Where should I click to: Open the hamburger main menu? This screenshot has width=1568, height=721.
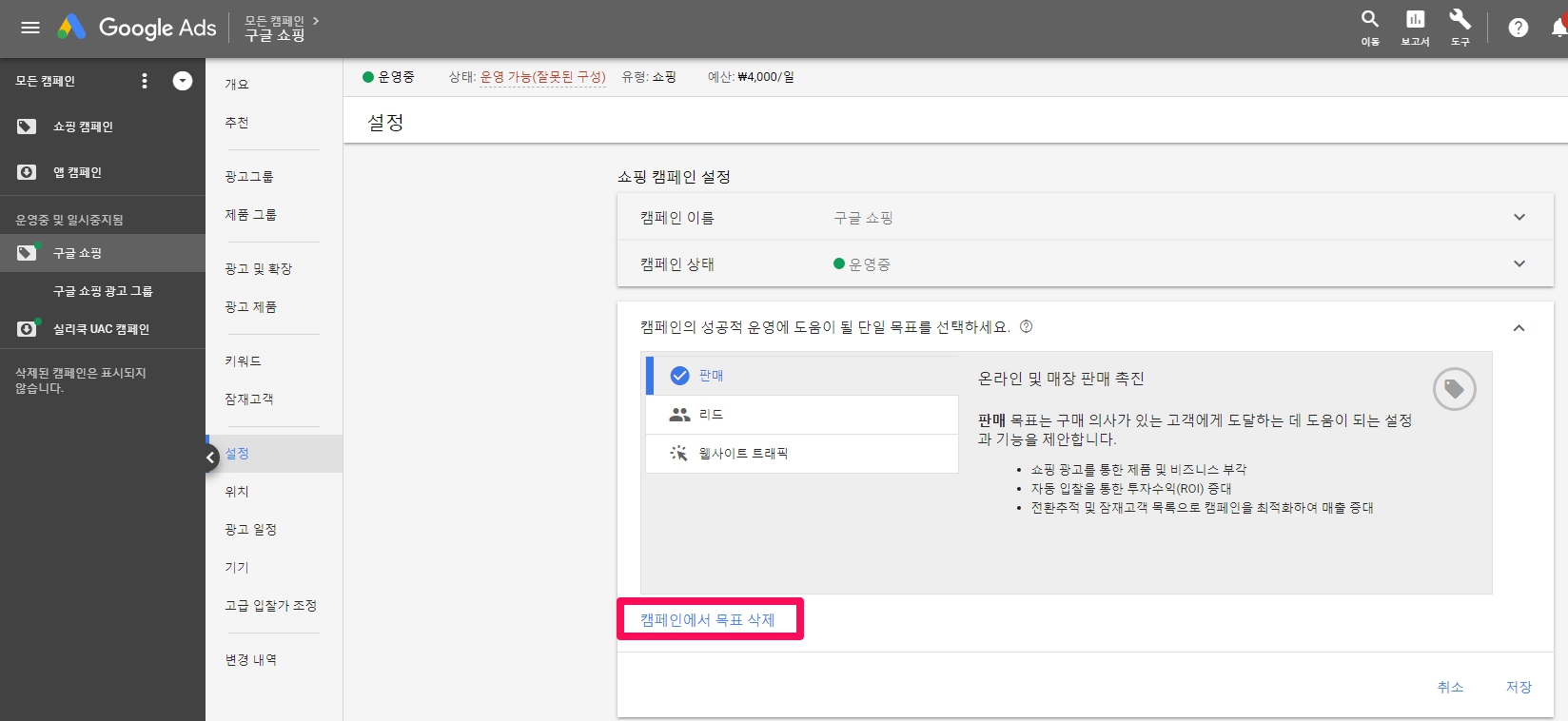[30, 28]
